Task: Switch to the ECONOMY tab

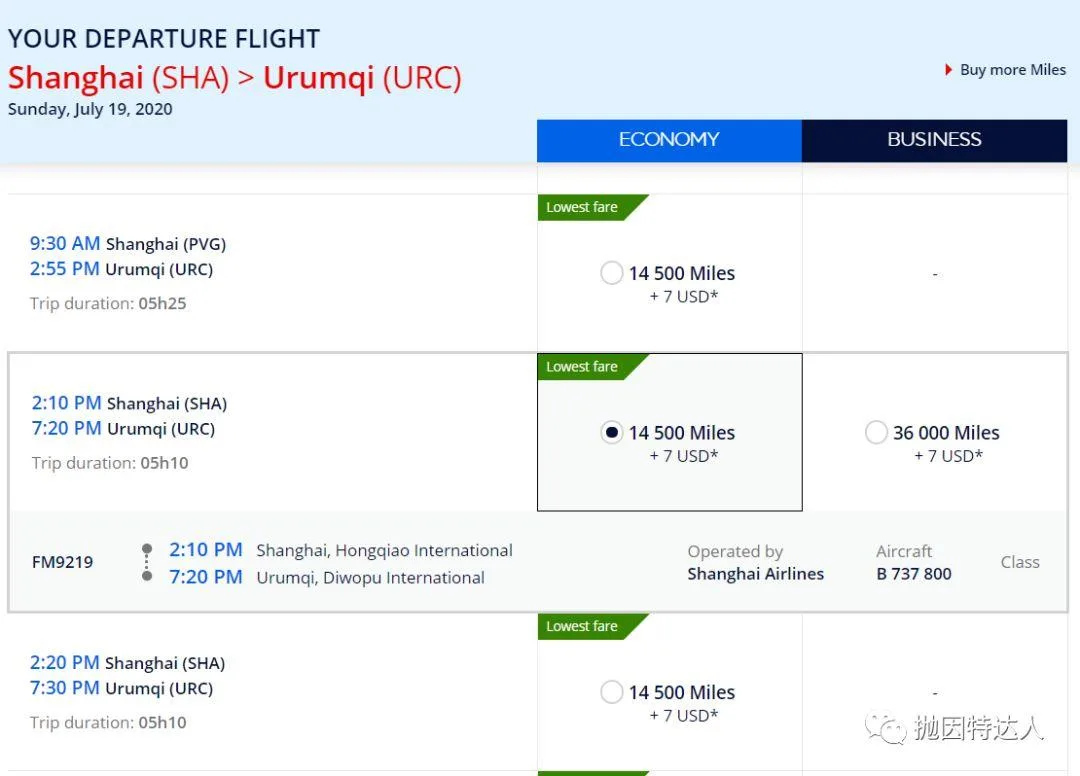Action: 669,140
